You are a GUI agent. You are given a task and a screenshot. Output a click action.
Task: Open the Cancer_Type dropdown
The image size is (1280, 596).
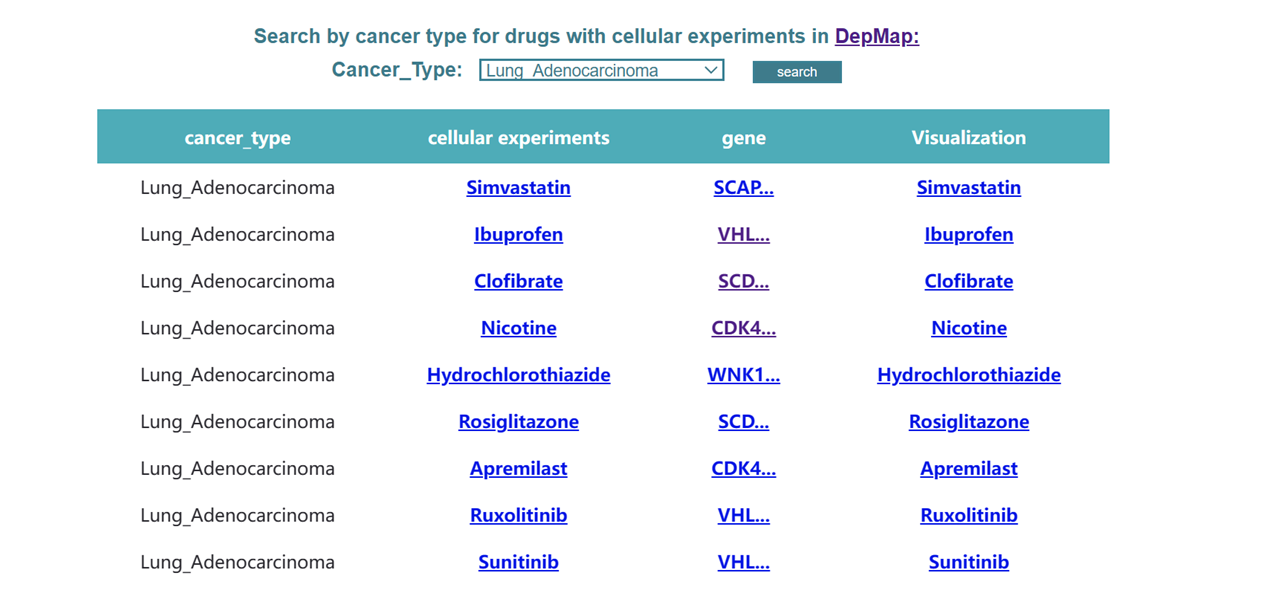[601, 70]
